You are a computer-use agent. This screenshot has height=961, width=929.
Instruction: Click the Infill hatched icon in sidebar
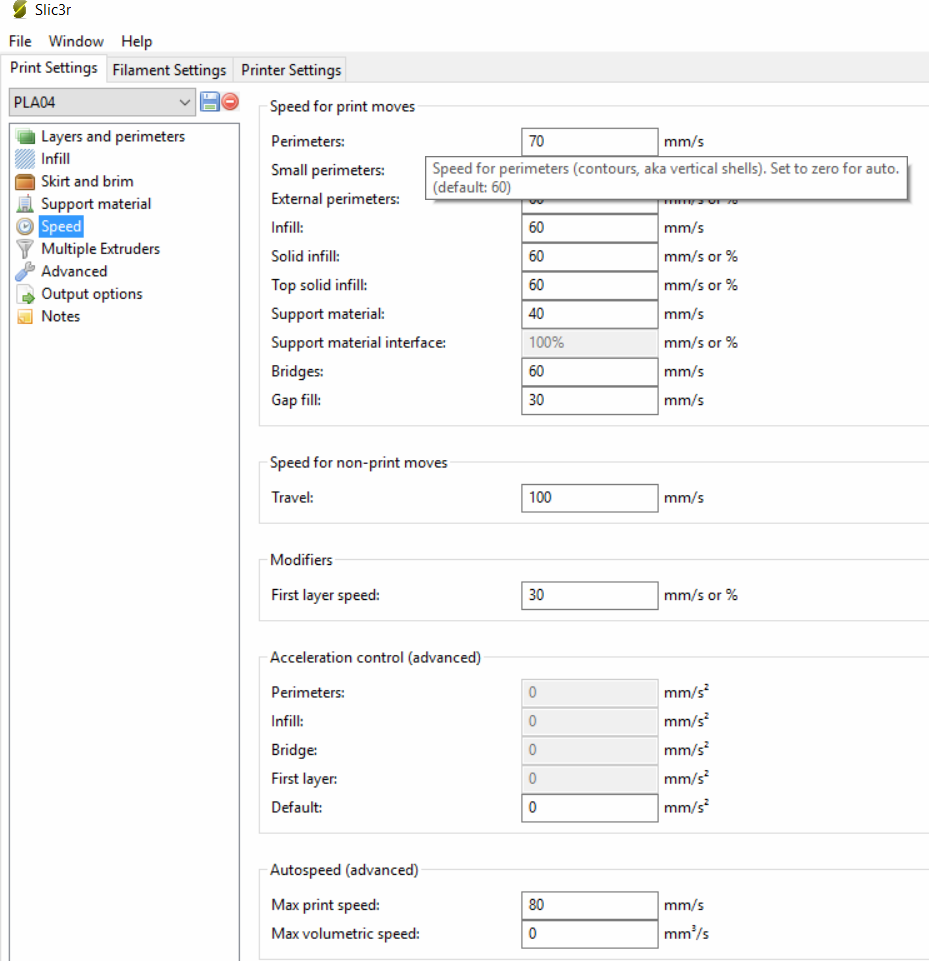click(25, 159)
